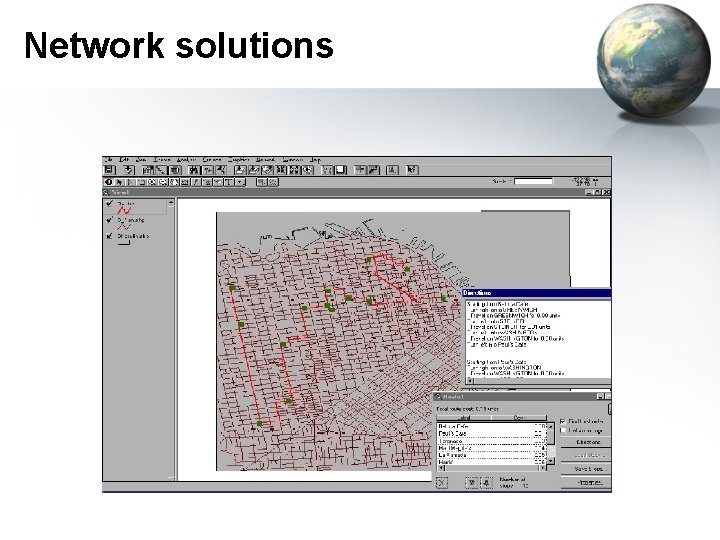The image size is (720, 540).
Task: Select the Zoom Out magnifier tool
Action: (163, 182)
